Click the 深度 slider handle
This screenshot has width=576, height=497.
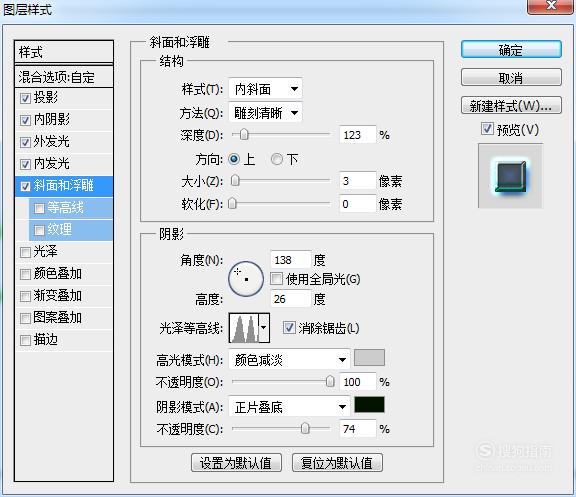tap(244, 134)
